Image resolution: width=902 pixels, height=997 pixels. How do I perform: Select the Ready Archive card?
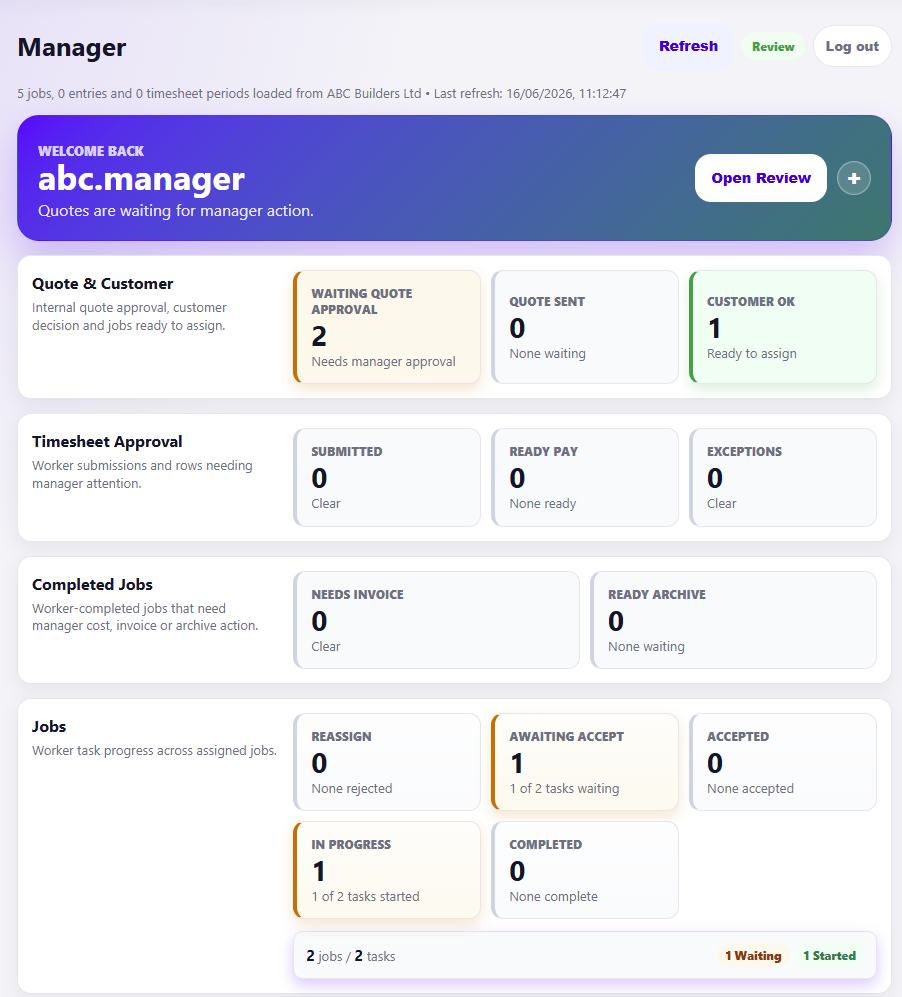pyautogui.click(x=734, y=620)
